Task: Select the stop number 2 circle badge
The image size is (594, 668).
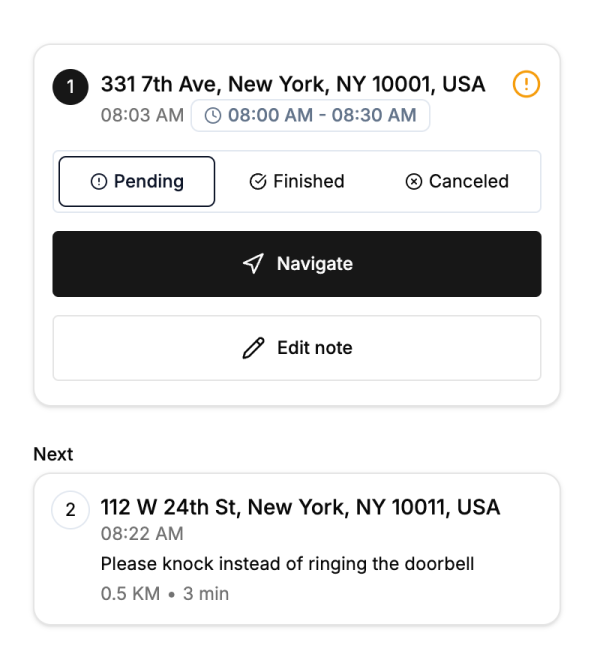Action: tap(70, 510)
